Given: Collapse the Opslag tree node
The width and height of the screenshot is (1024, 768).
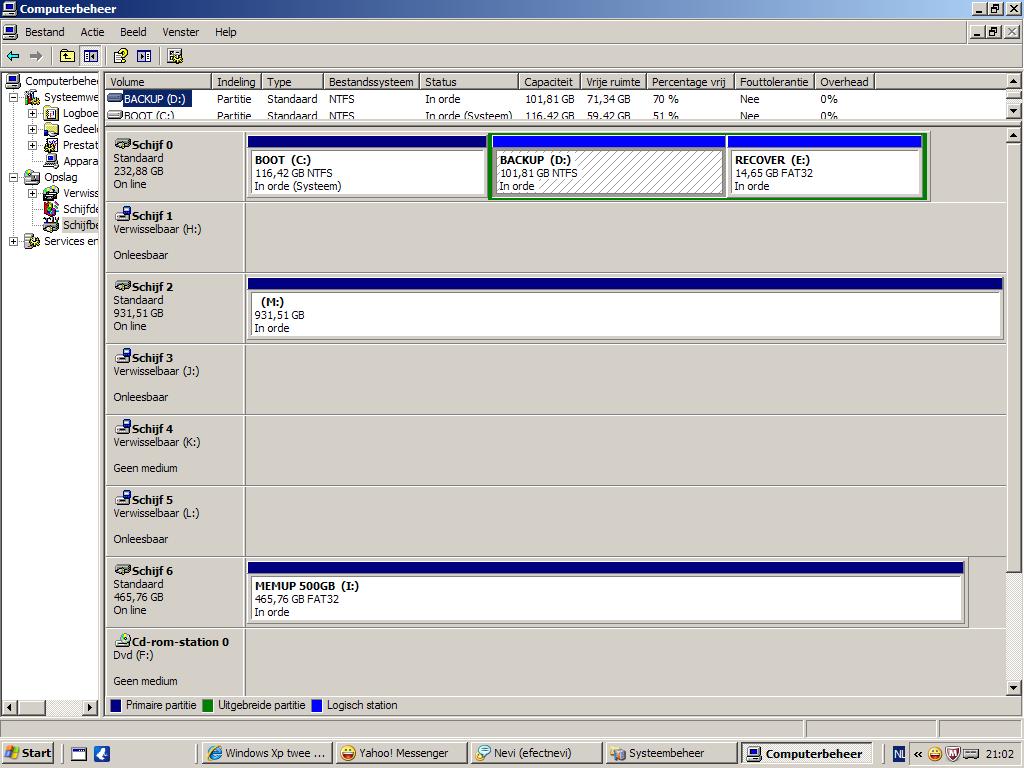Looking at the screenshot, I should (x=14, y=178).
